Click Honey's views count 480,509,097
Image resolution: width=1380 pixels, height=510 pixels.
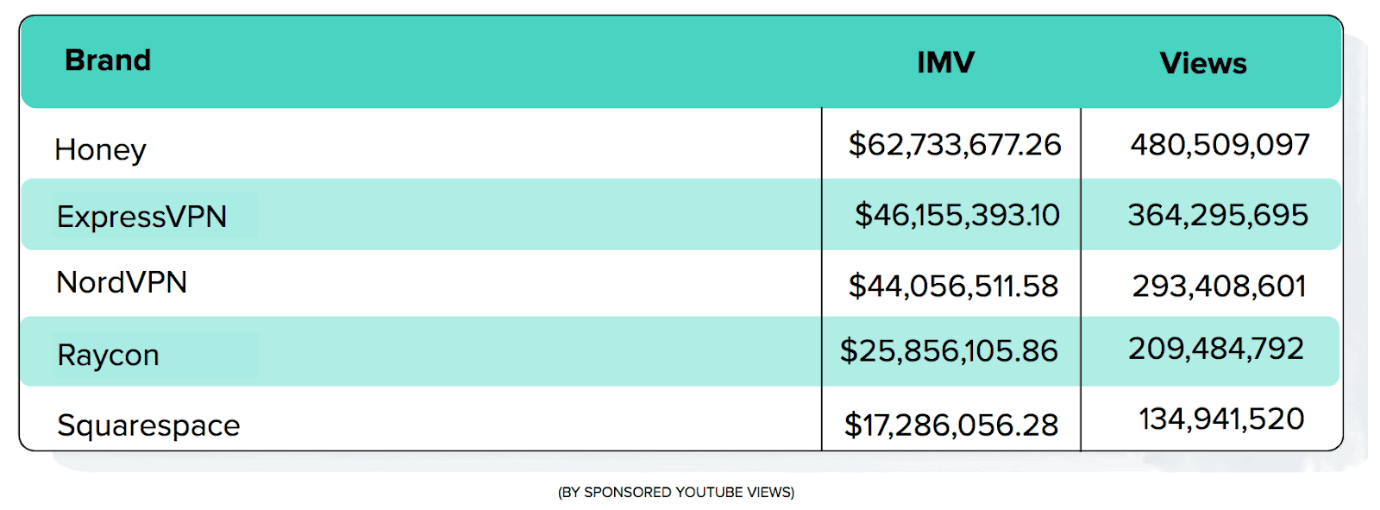point(1220,145)
